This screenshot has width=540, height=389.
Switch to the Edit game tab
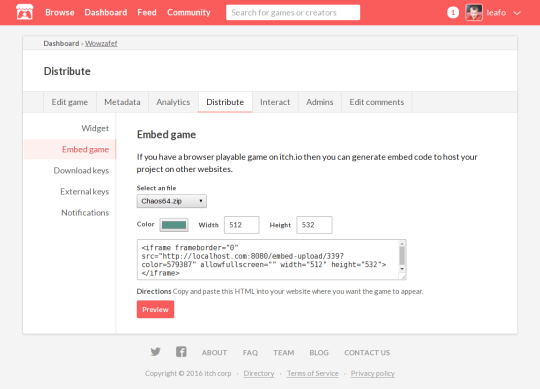pos(70,102)
